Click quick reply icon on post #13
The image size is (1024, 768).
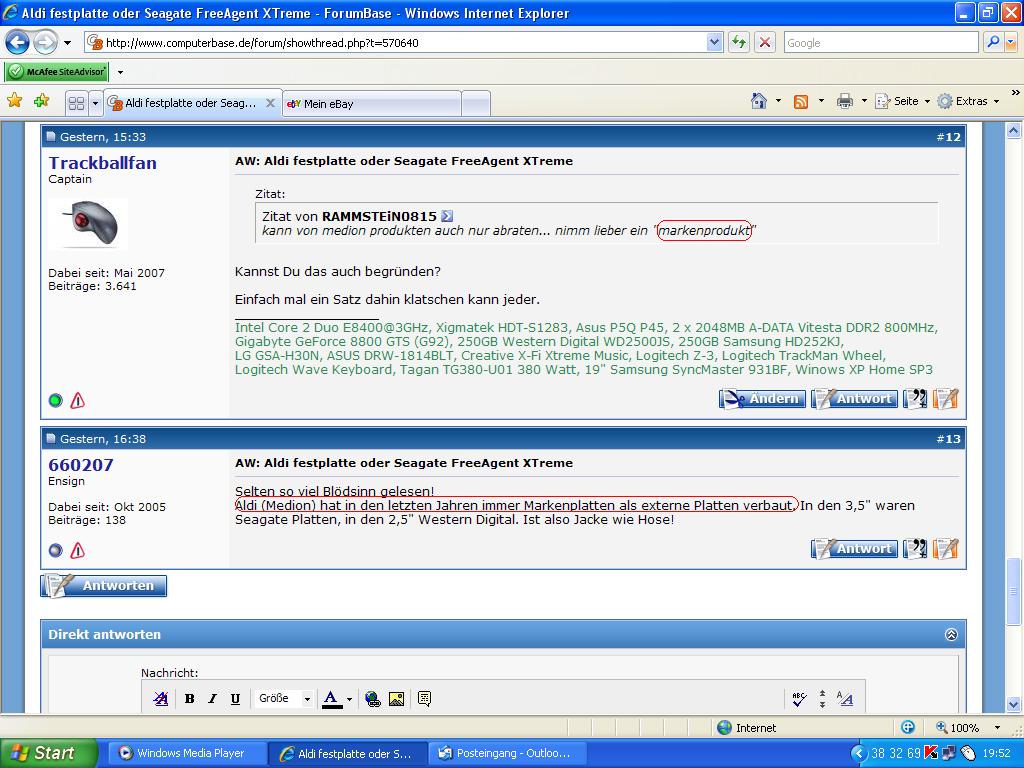click(946, 549)
